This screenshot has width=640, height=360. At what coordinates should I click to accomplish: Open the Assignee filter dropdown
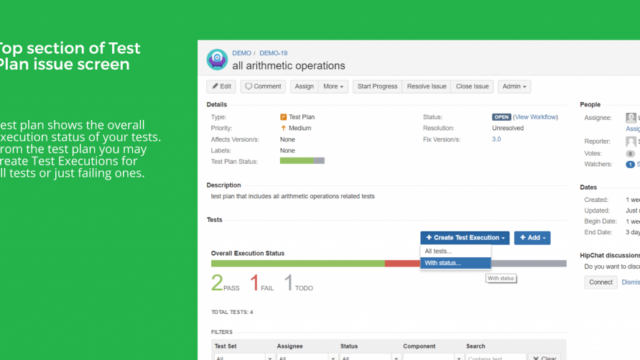point(307,358)
